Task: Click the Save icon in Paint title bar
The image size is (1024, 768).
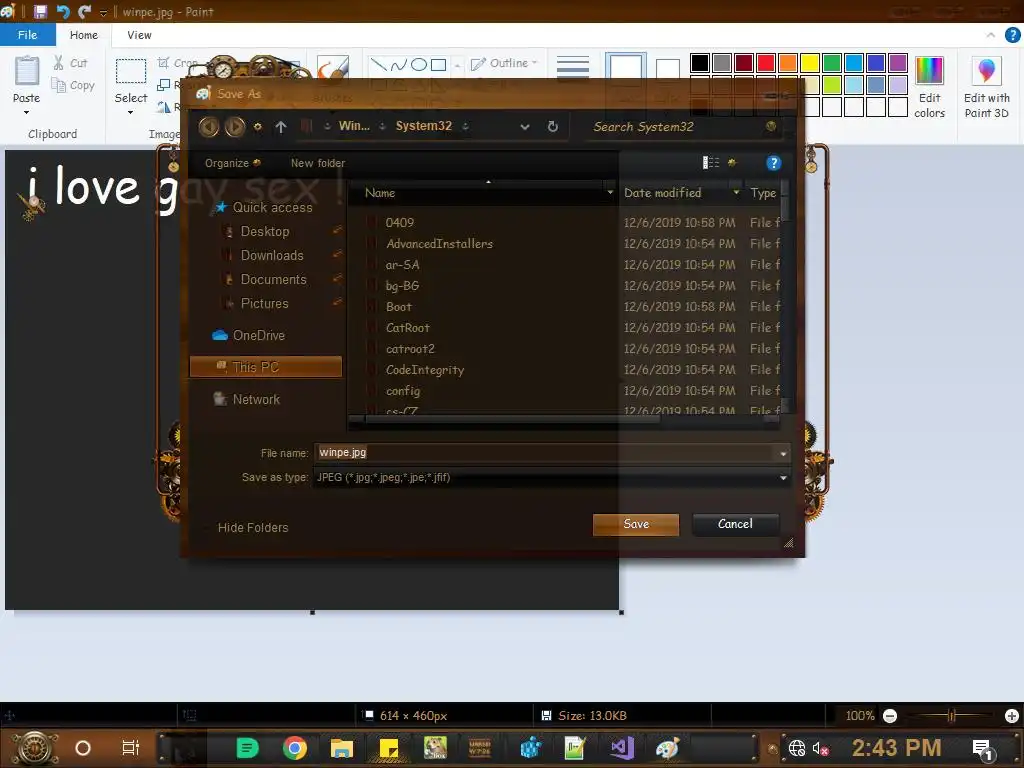Action: click(40, 11)
